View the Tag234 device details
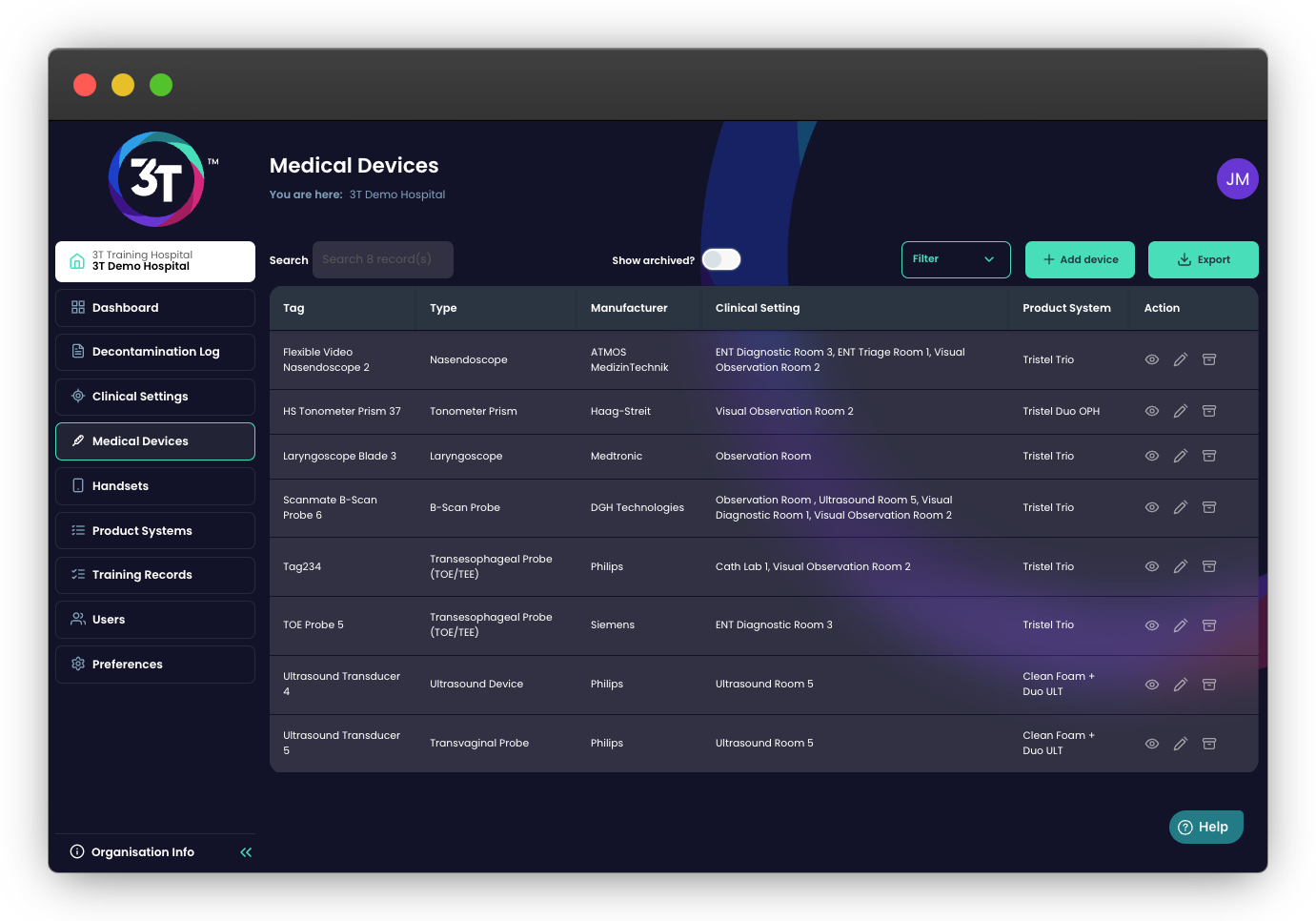 [1152, 566]
